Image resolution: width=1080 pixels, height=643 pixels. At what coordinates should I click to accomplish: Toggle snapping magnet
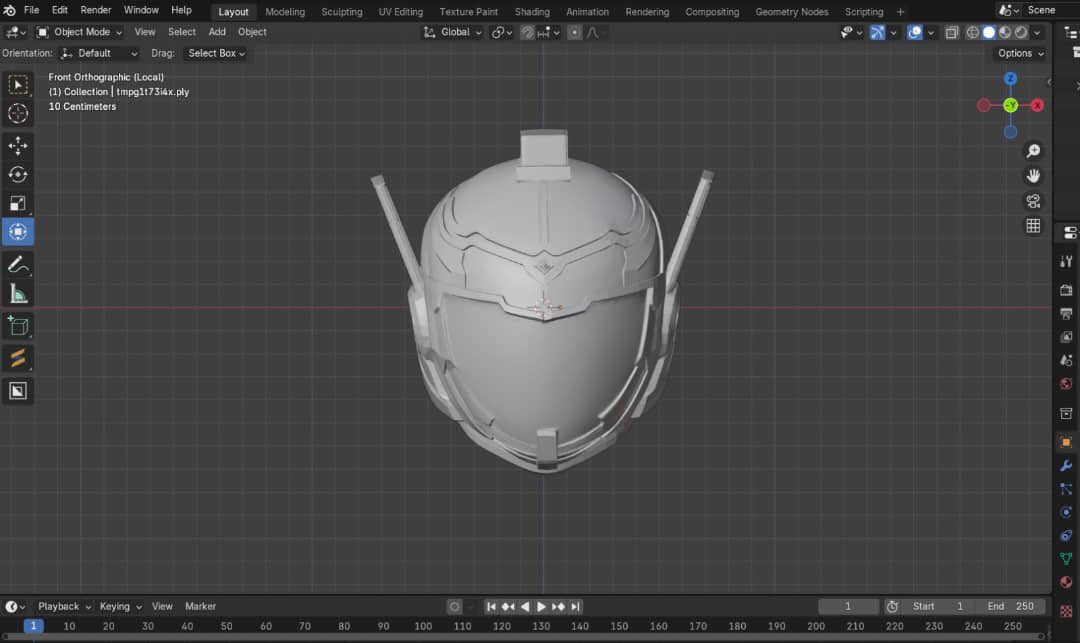[527, 32]
